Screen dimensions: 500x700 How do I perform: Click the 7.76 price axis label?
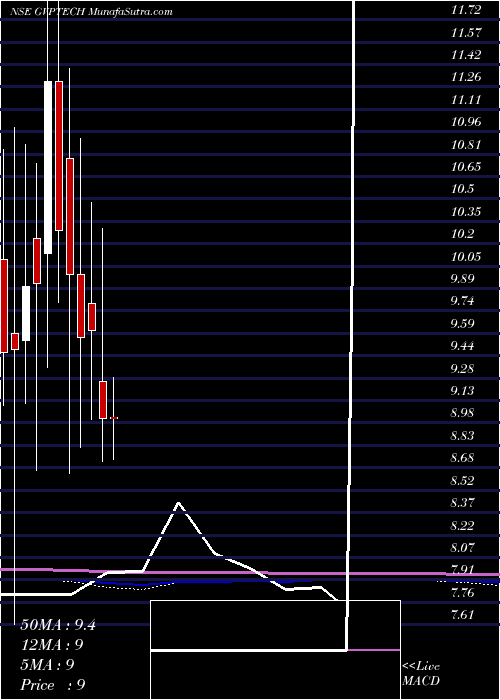(462, 593)
